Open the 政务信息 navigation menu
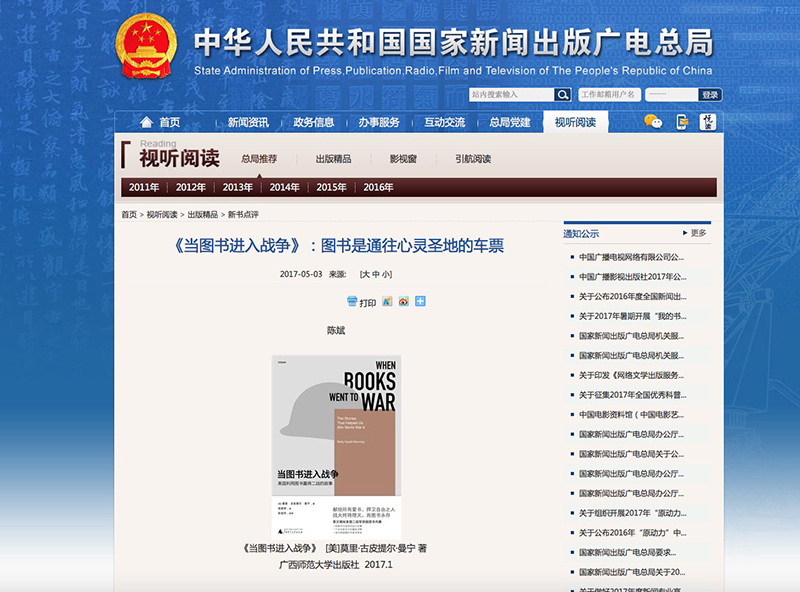800x592 pixels. coord(314,123)
